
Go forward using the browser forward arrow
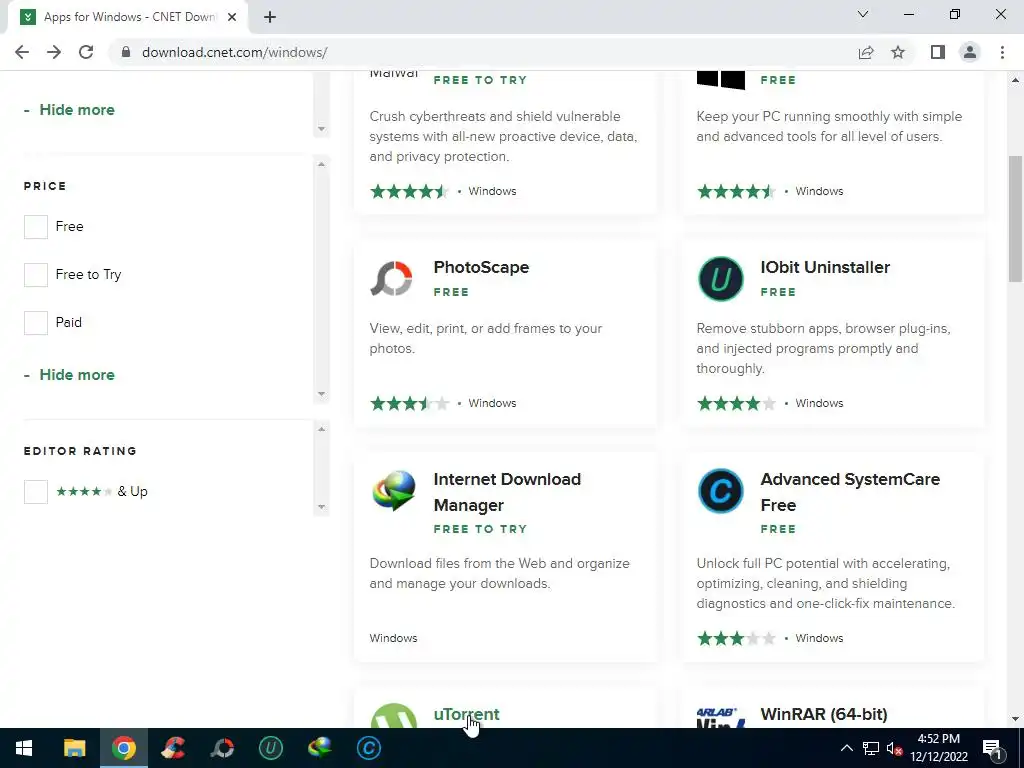click(54, 52)
